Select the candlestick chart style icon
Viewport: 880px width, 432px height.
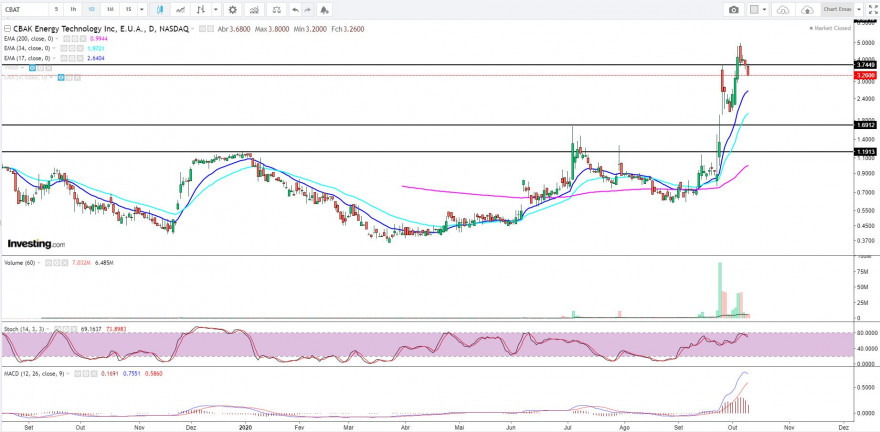pos(160,10)
